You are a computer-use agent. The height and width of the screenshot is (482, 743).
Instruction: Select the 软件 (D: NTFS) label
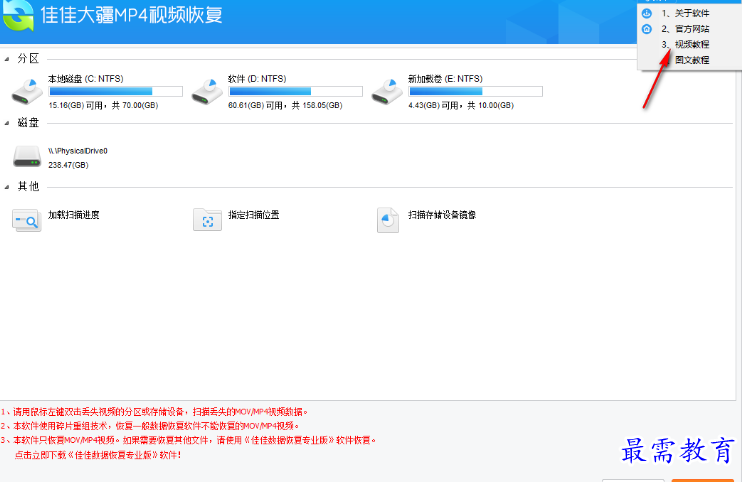pos(257,79)
